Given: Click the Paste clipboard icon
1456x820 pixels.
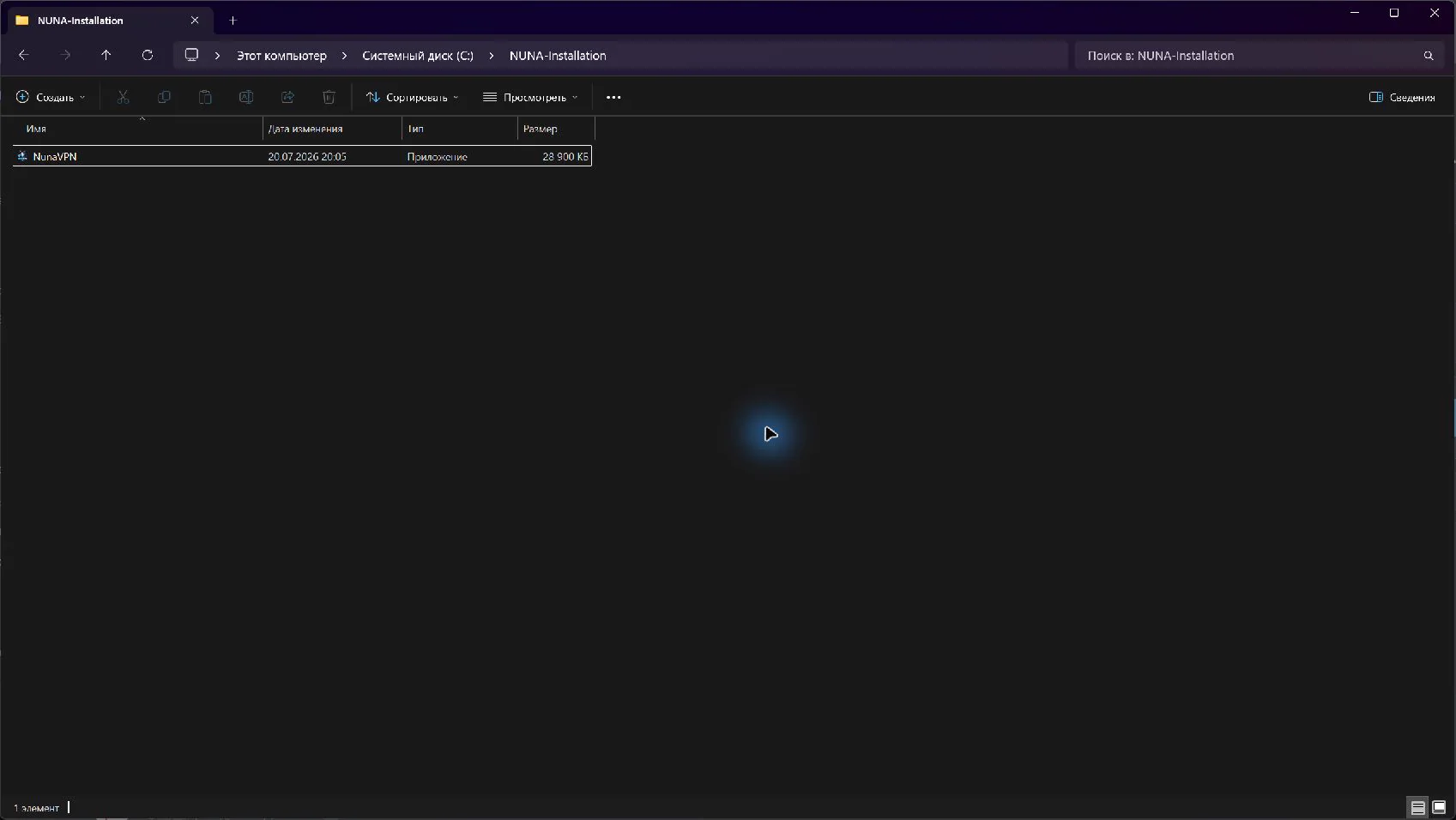Looking at the screenshot, I should (x=205, y=97).
